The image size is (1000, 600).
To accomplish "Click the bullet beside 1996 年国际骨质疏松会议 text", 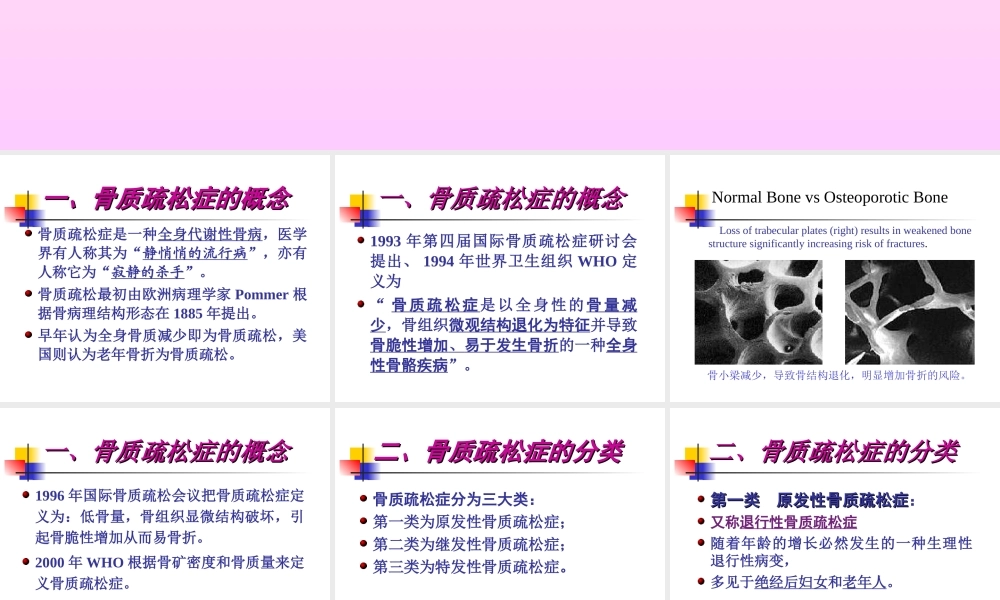I will pyautogui.click(x=27, y=496).
